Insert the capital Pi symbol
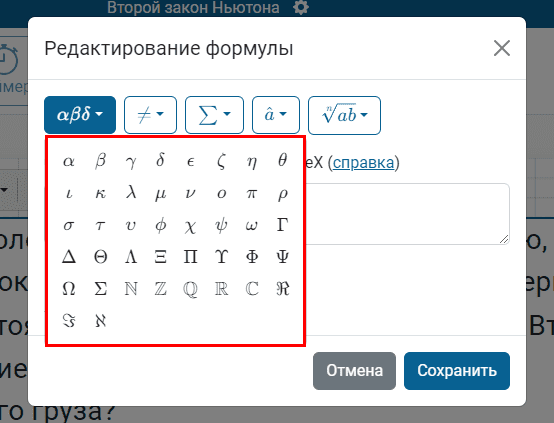The image size is (554, 423). coord(191,257)
